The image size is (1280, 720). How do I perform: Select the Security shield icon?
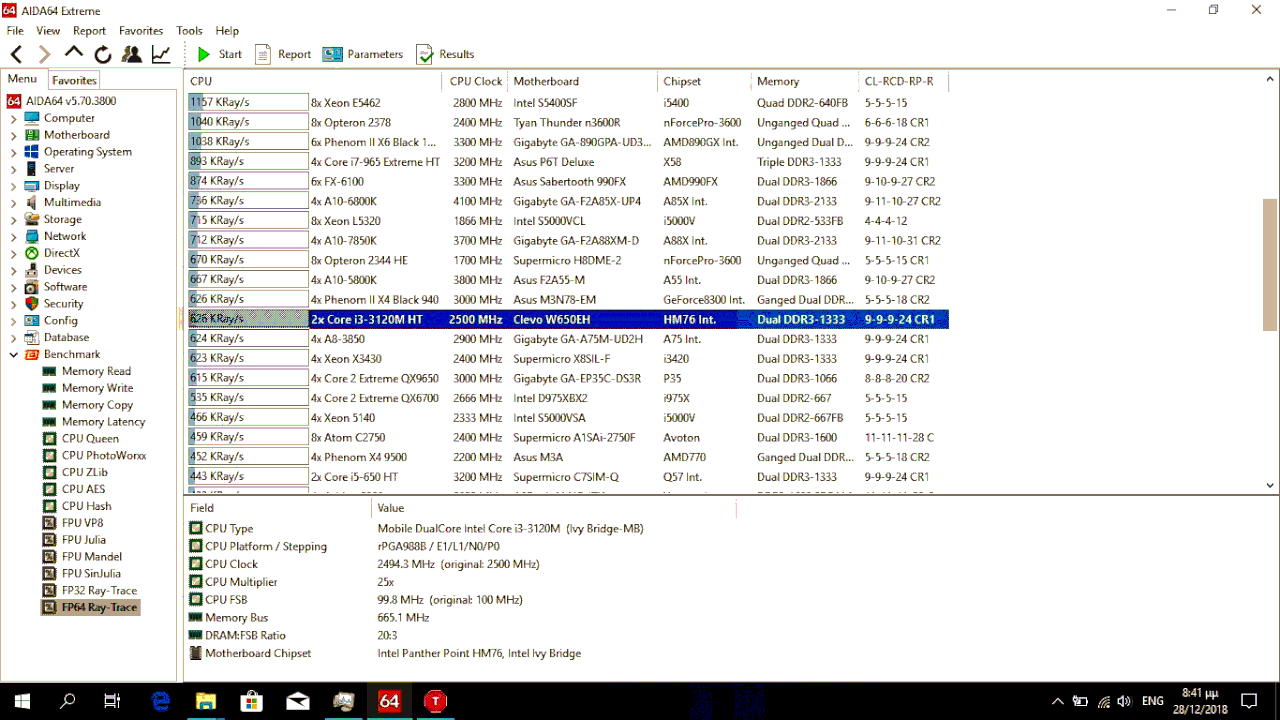pos(32,304)
